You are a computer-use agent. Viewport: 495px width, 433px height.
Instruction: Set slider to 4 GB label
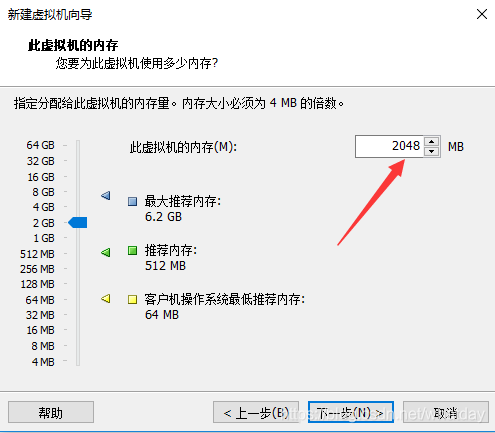[43, 207]
